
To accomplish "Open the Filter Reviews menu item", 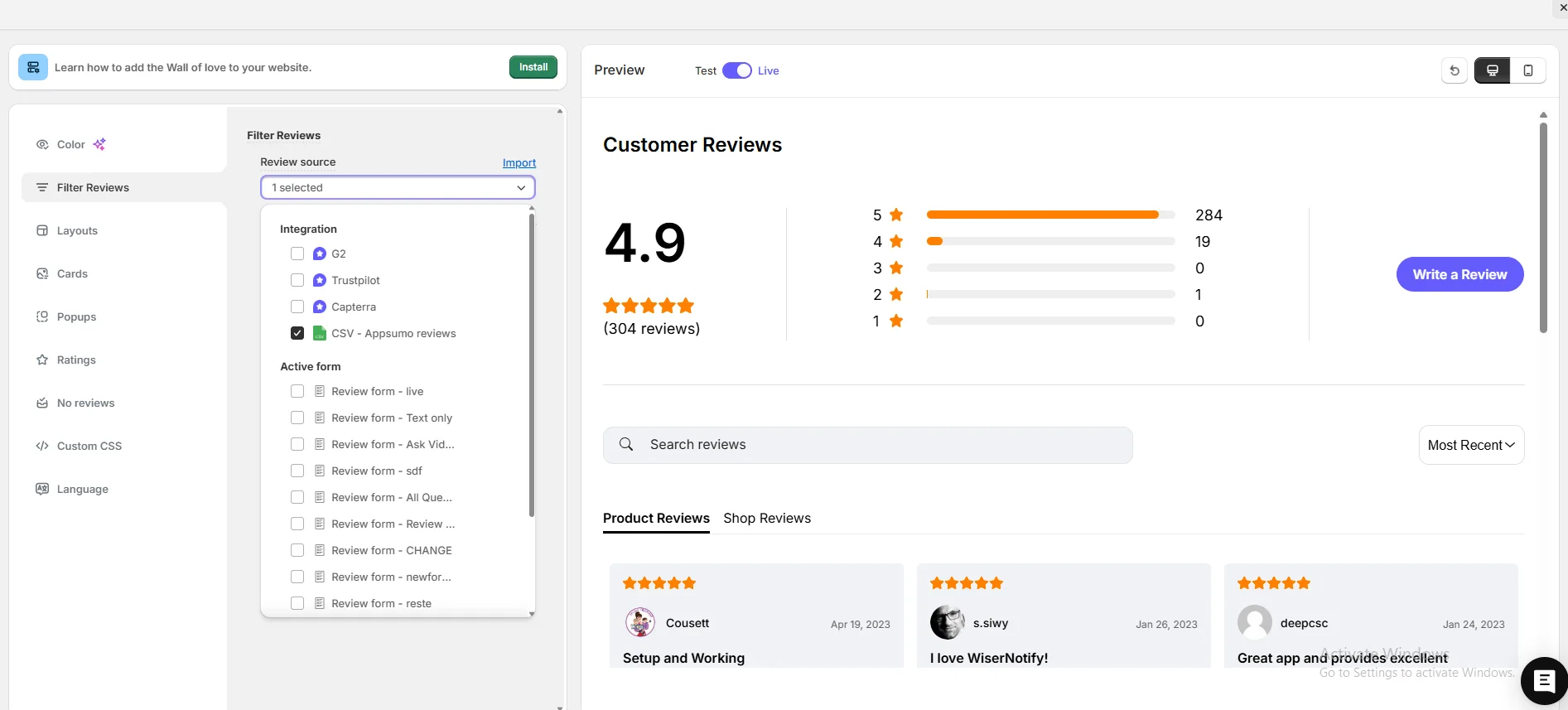I will (x=124, y=187).
